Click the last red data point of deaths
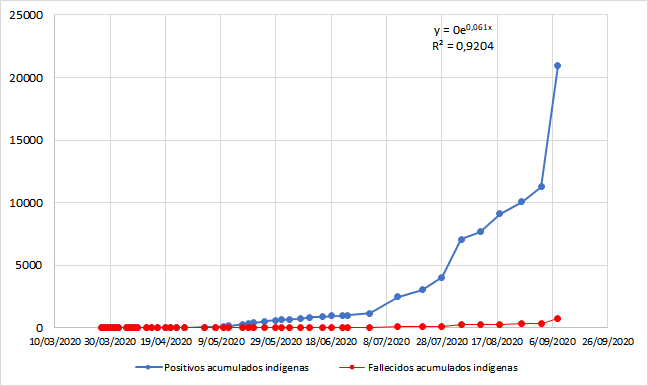The height and width of the screenshot is (386, 648). click(x=557, y=319)
